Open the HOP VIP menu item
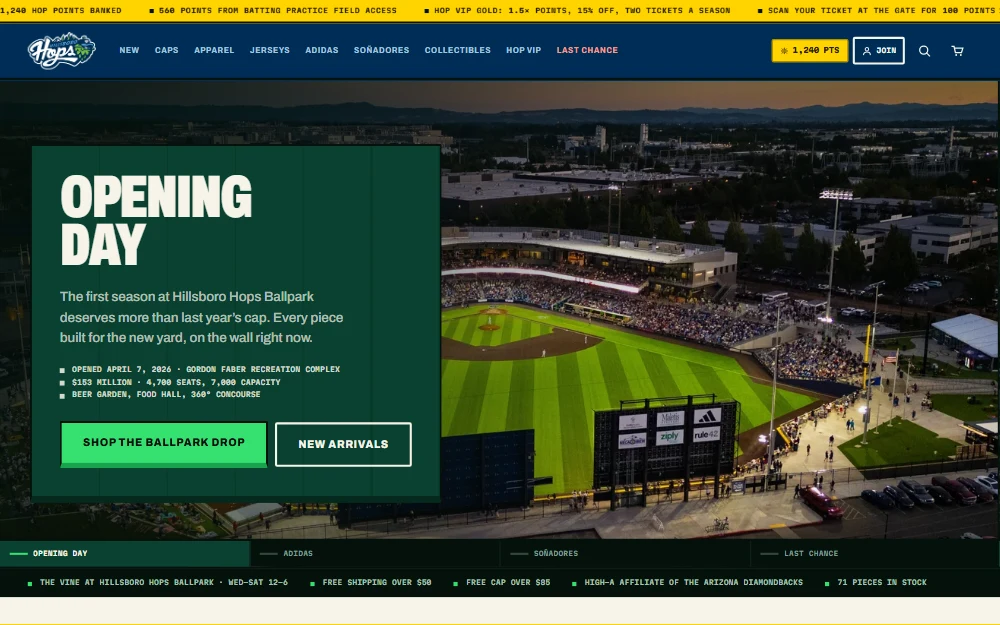Screen dimensions: 1000x625 524,50
